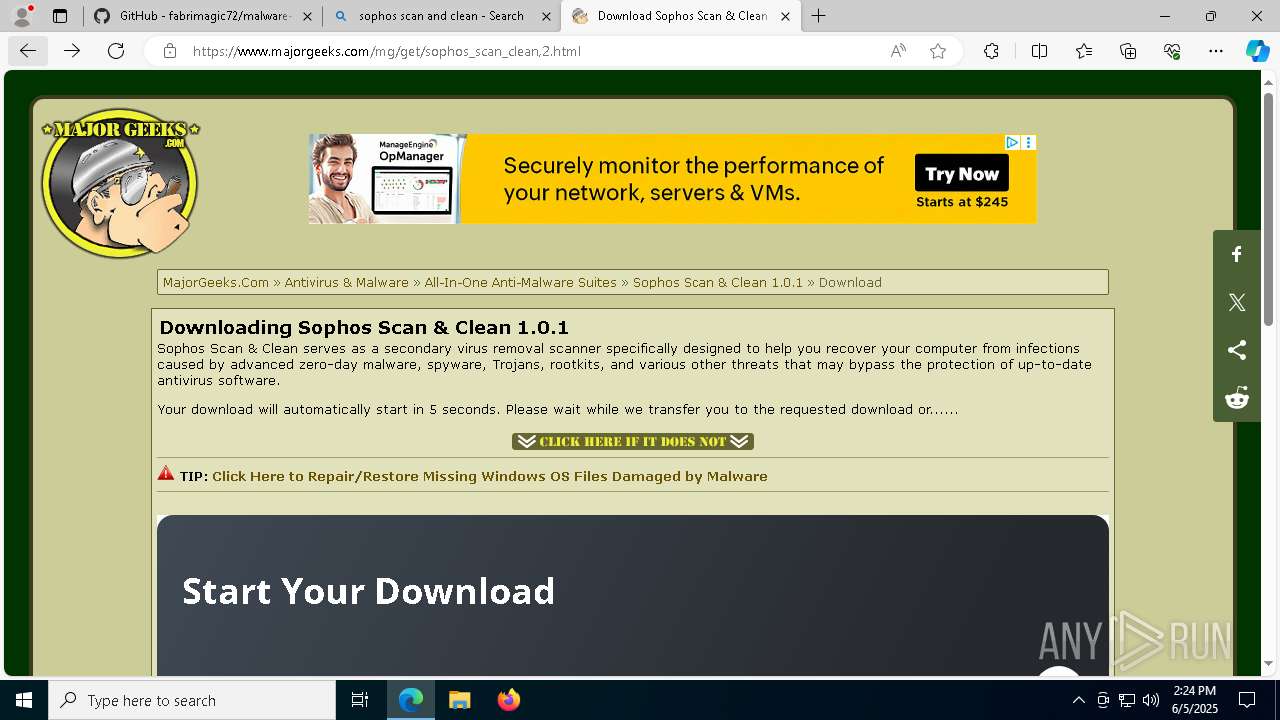Click the MajorGeeks logo
This screenshot has height=720, width=1280.
(120, 183)
